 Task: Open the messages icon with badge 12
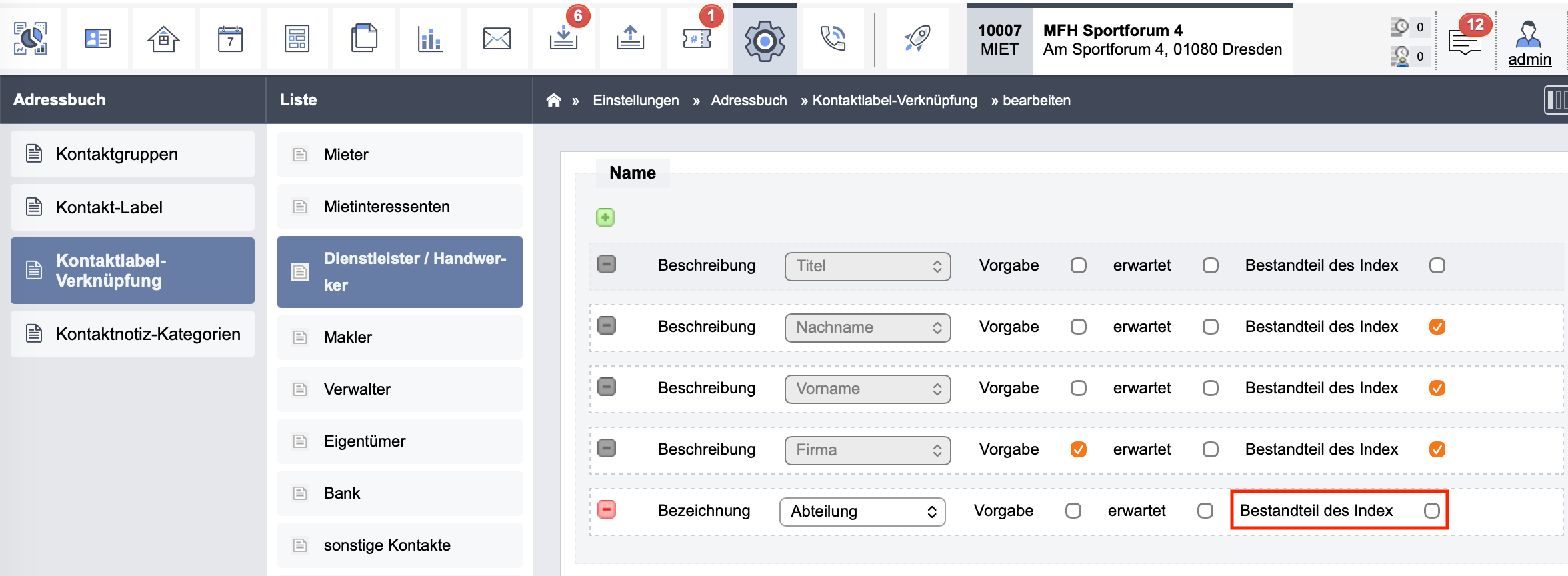point(1465,40)
